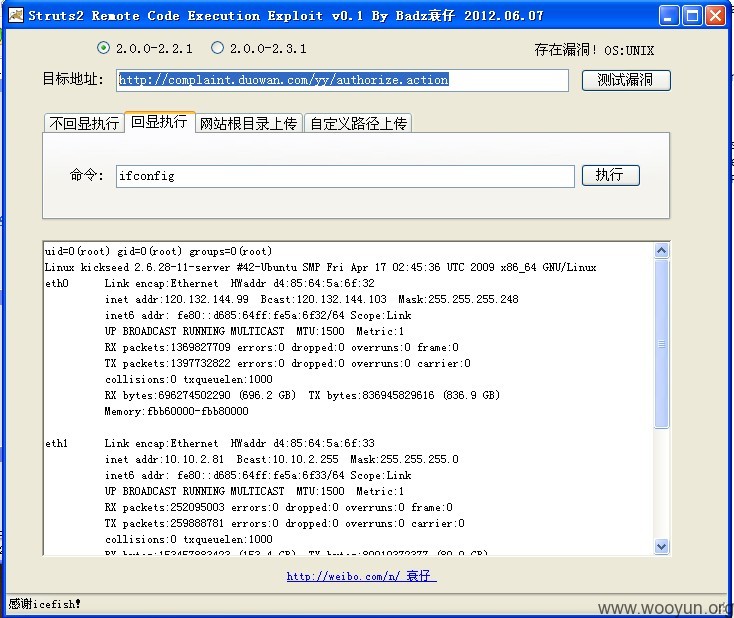Click the output pane scrollbar thumb
The image size is (734, 618).
[x=661, y=344]
